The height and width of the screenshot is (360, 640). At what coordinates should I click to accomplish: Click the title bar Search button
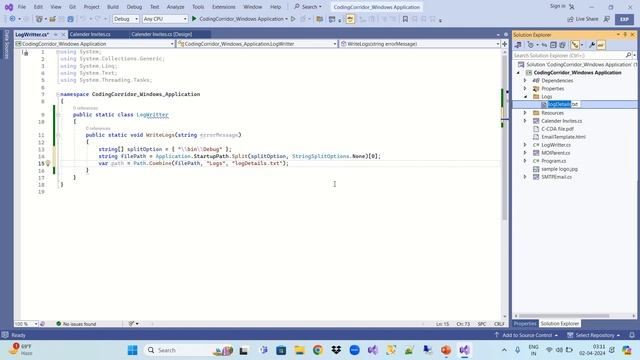[308, 7]
